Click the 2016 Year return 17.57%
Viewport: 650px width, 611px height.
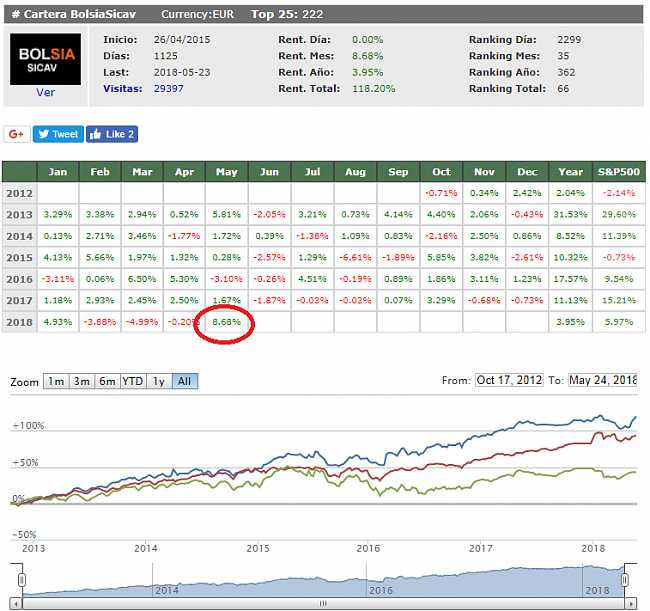570,279
